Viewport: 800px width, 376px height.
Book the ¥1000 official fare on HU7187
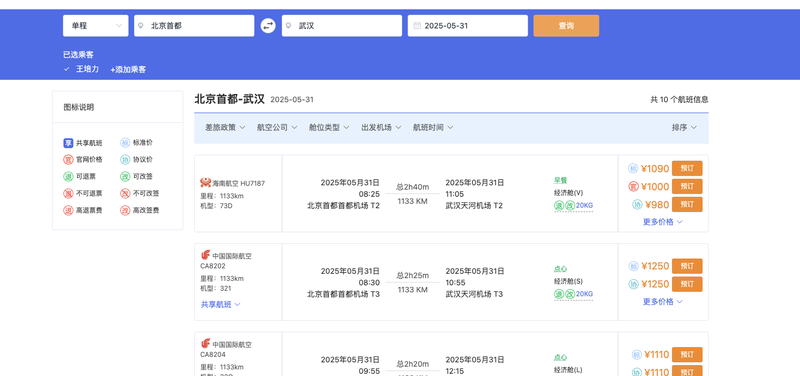(x=687, y=186)
